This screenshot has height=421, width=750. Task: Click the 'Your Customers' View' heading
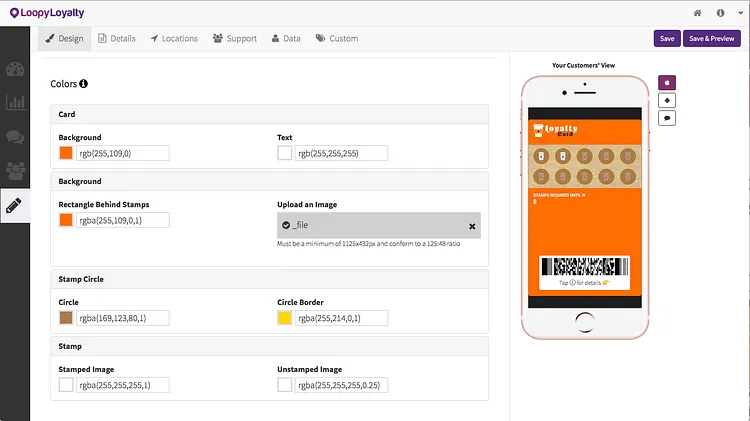coord(584,65)
